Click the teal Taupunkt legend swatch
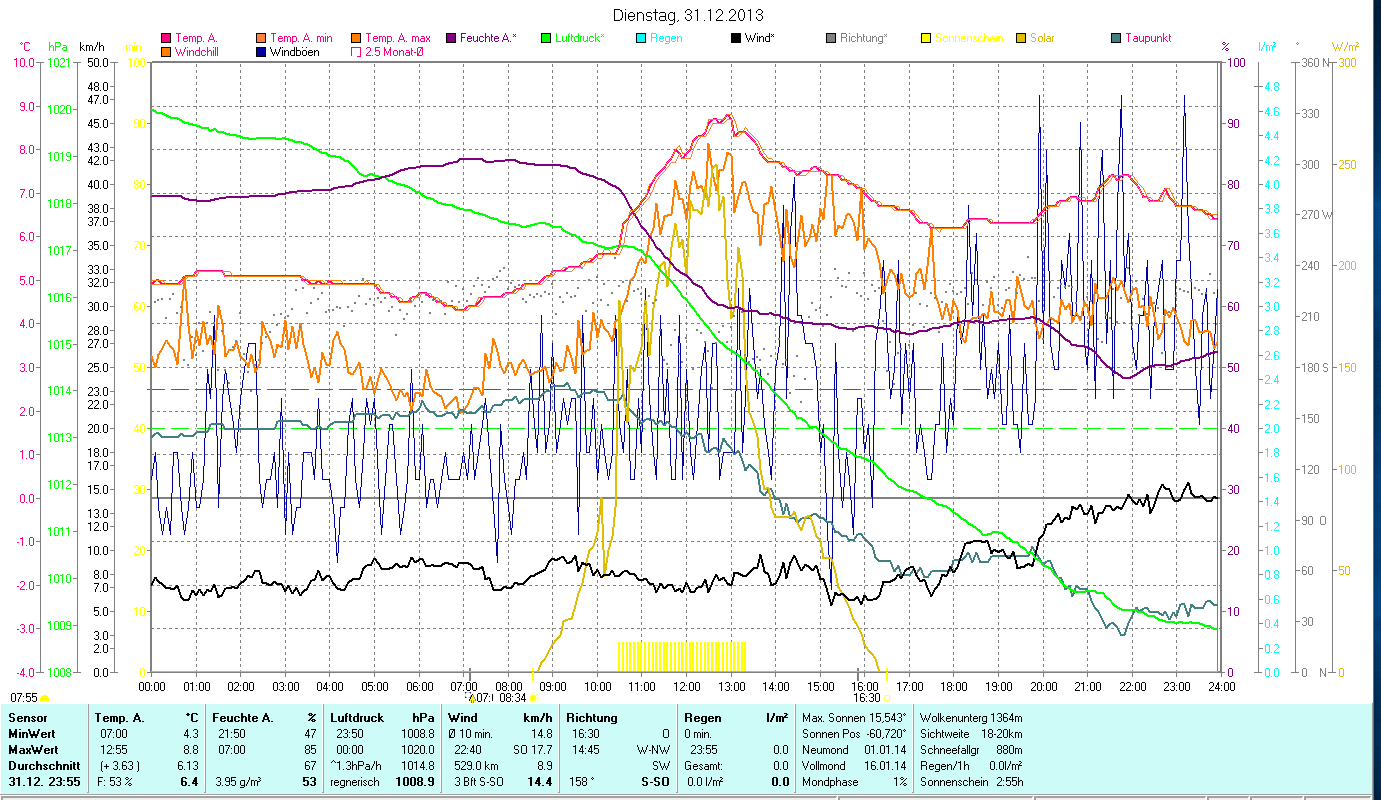1381x800 pixels. click(x=1115, y=38)
